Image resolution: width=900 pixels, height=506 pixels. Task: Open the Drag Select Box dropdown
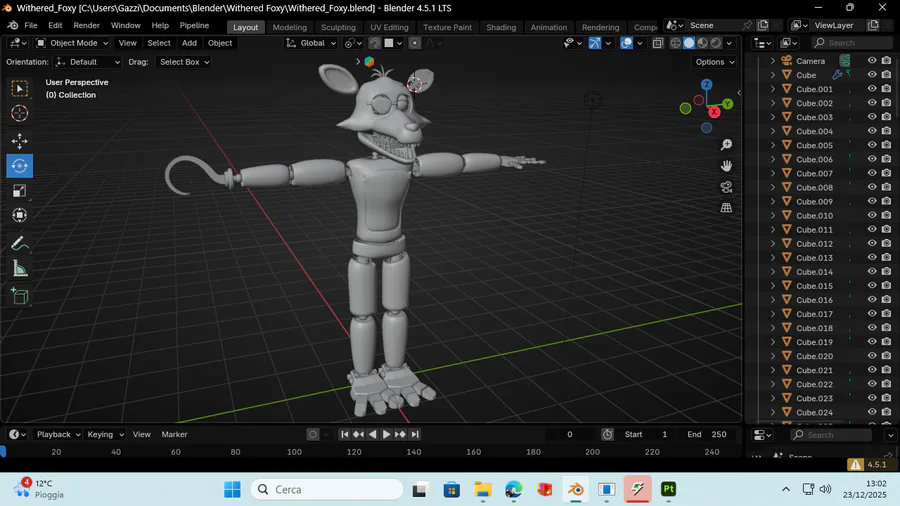[x=184, y=62]
